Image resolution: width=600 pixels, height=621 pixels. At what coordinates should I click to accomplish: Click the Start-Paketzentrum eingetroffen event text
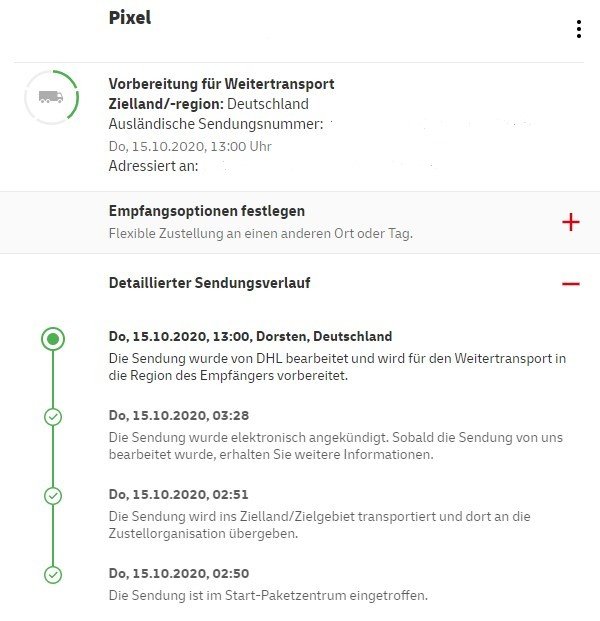point(268,595)
